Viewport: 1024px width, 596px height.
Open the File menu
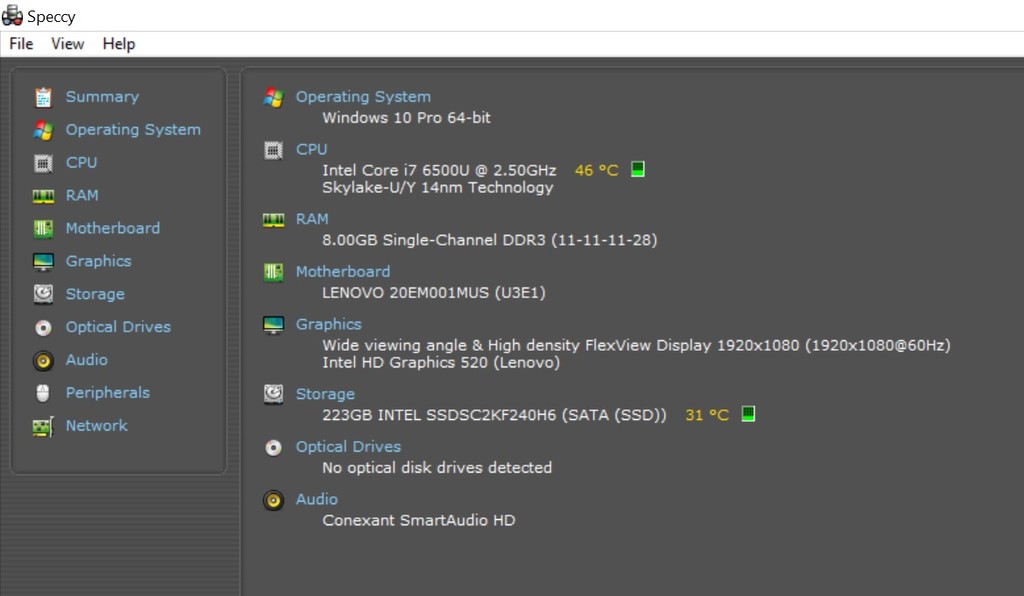click(21, 44)
